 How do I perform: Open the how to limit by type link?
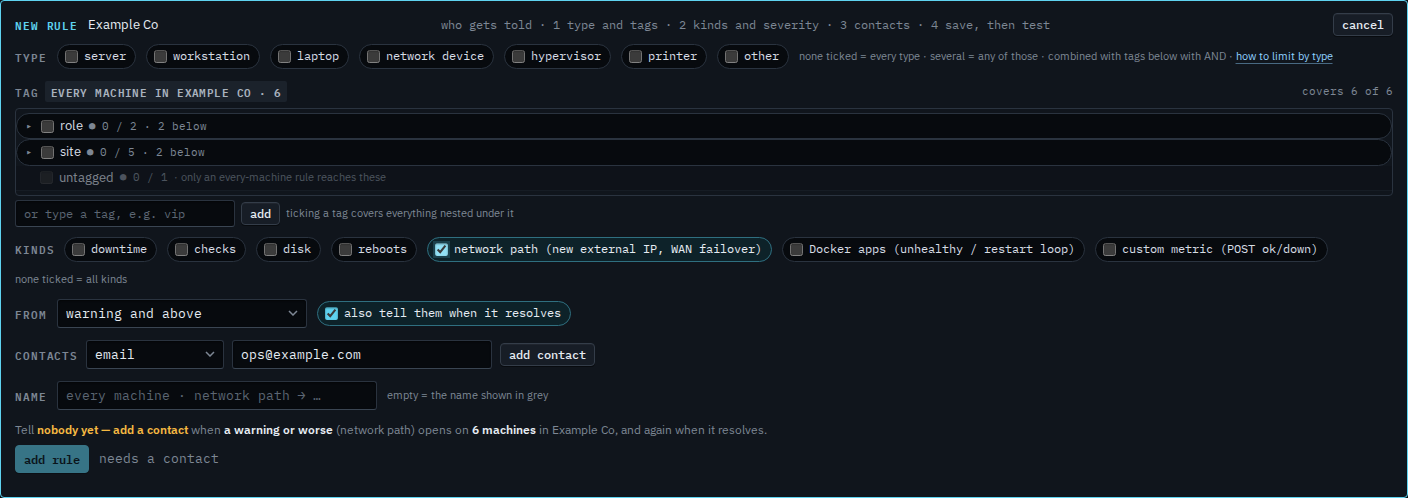point(1284,57)
